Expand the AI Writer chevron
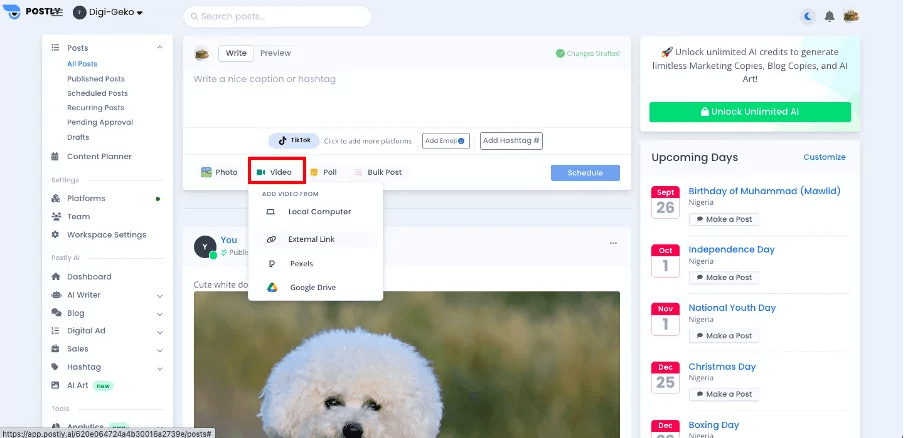The height and width of the screenshot is (438, 904). tap(160, 296)
